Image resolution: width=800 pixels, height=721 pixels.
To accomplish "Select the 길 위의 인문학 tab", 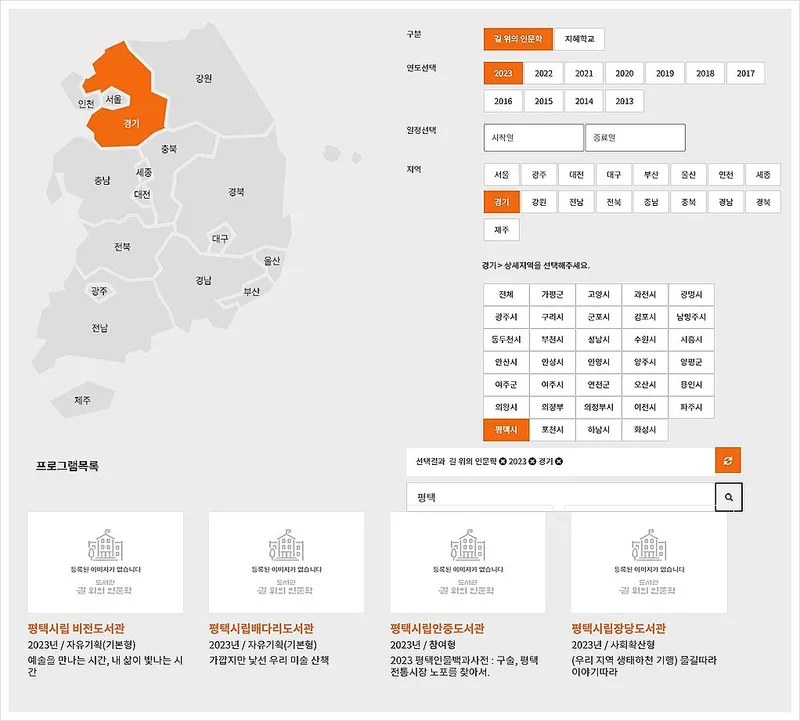I will [517, 39].
